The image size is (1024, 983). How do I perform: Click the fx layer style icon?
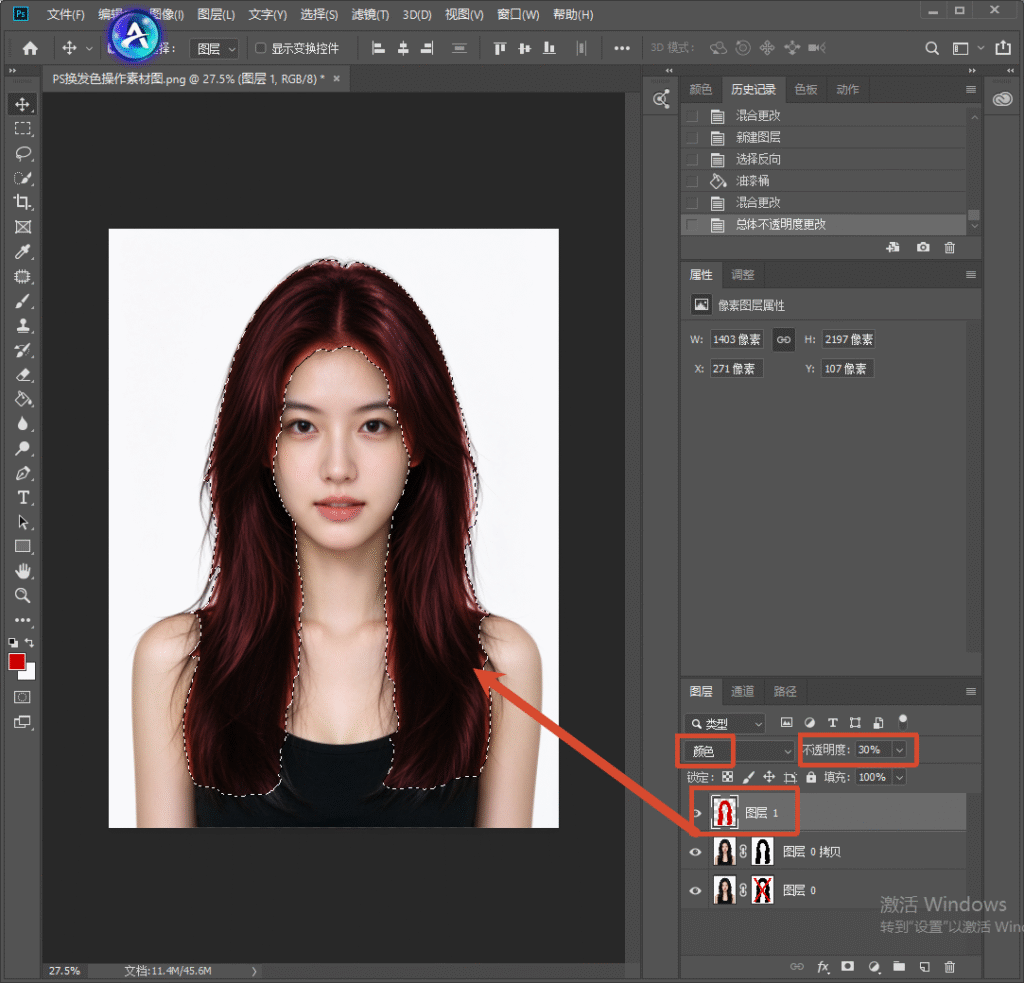pyautogui.click(x=823, y=967)
